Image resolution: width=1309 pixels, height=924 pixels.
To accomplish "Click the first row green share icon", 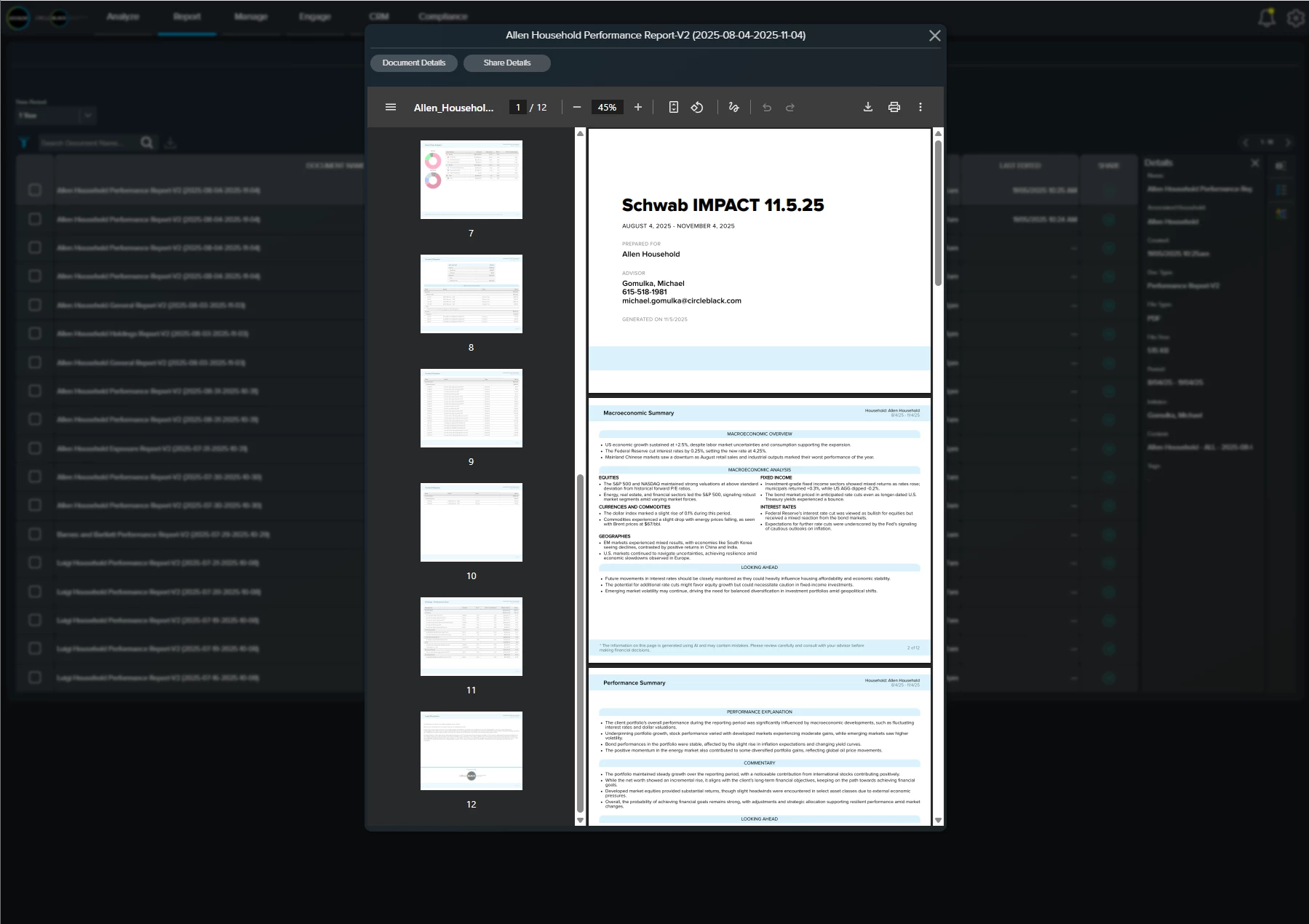I will tap(1109, 191).
